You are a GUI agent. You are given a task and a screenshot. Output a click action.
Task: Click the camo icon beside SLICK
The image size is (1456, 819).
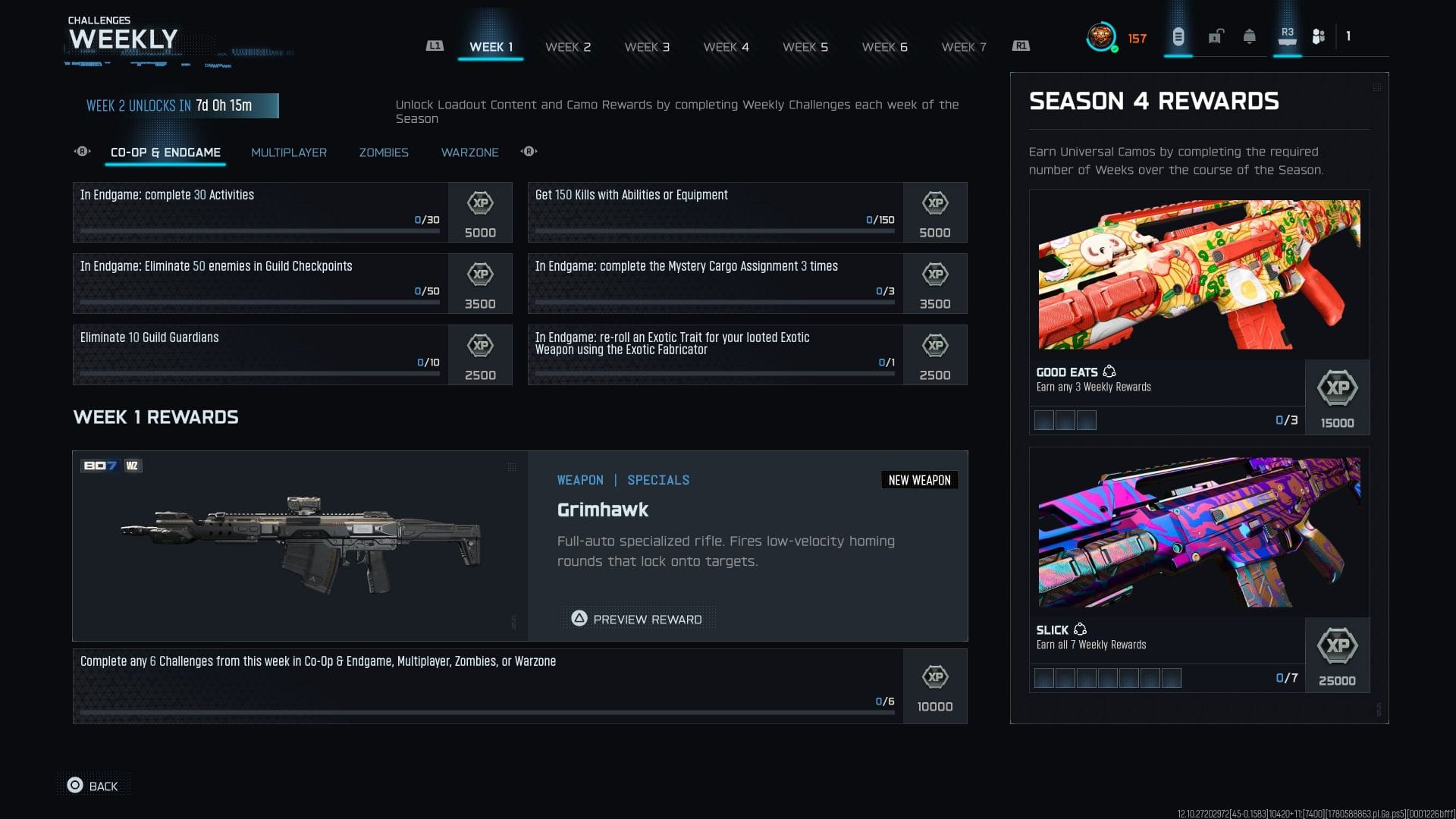(1081, 629)
